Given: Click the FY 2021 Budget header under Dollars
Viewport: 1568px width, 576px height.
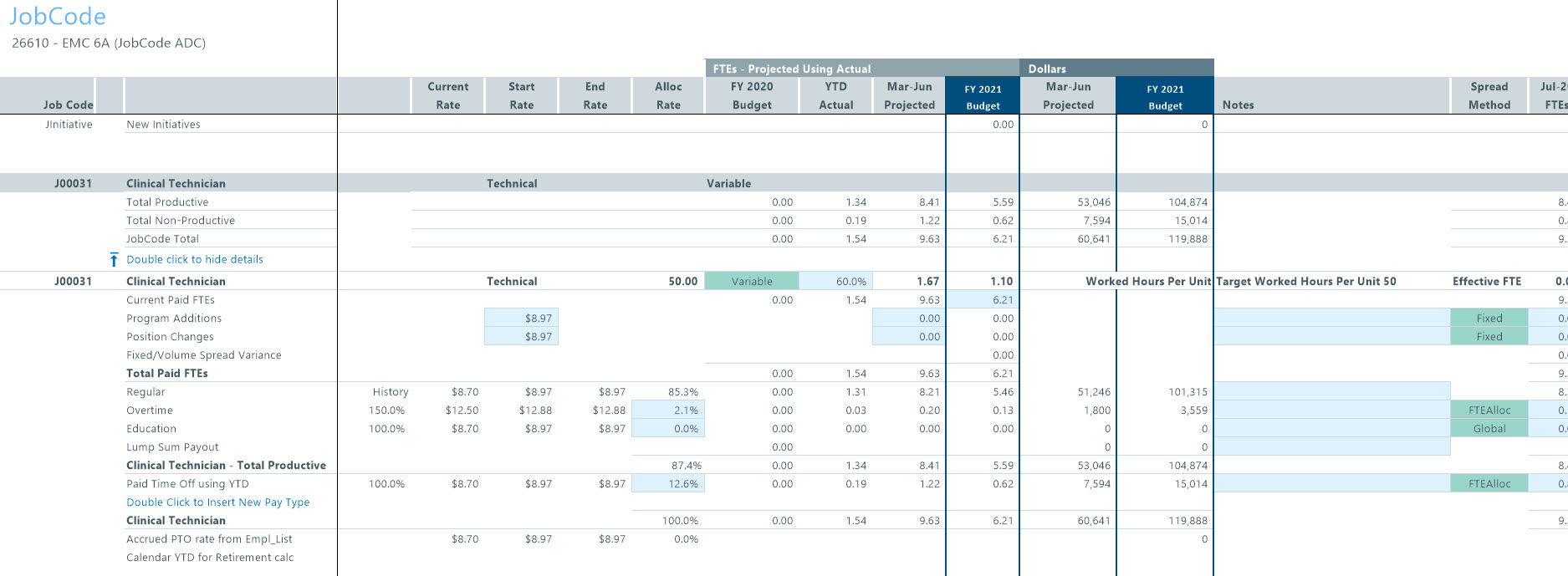Looking at the screenshot, I should pyautogui.click(x=1164, y=96).
